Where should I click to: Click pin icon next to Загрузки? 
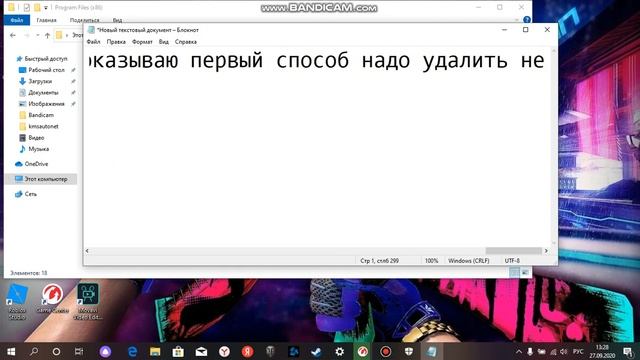73,81
